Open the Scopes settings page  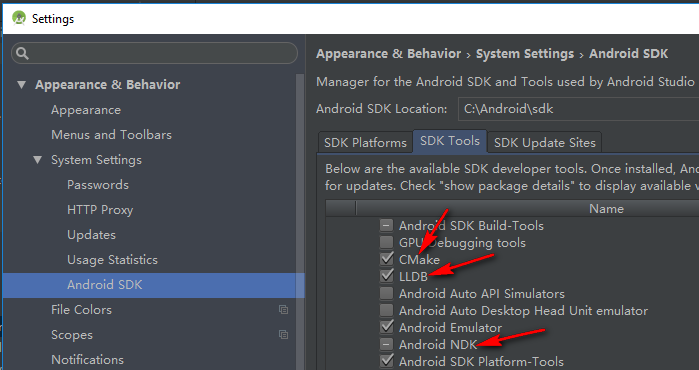[x=71, y=335]
